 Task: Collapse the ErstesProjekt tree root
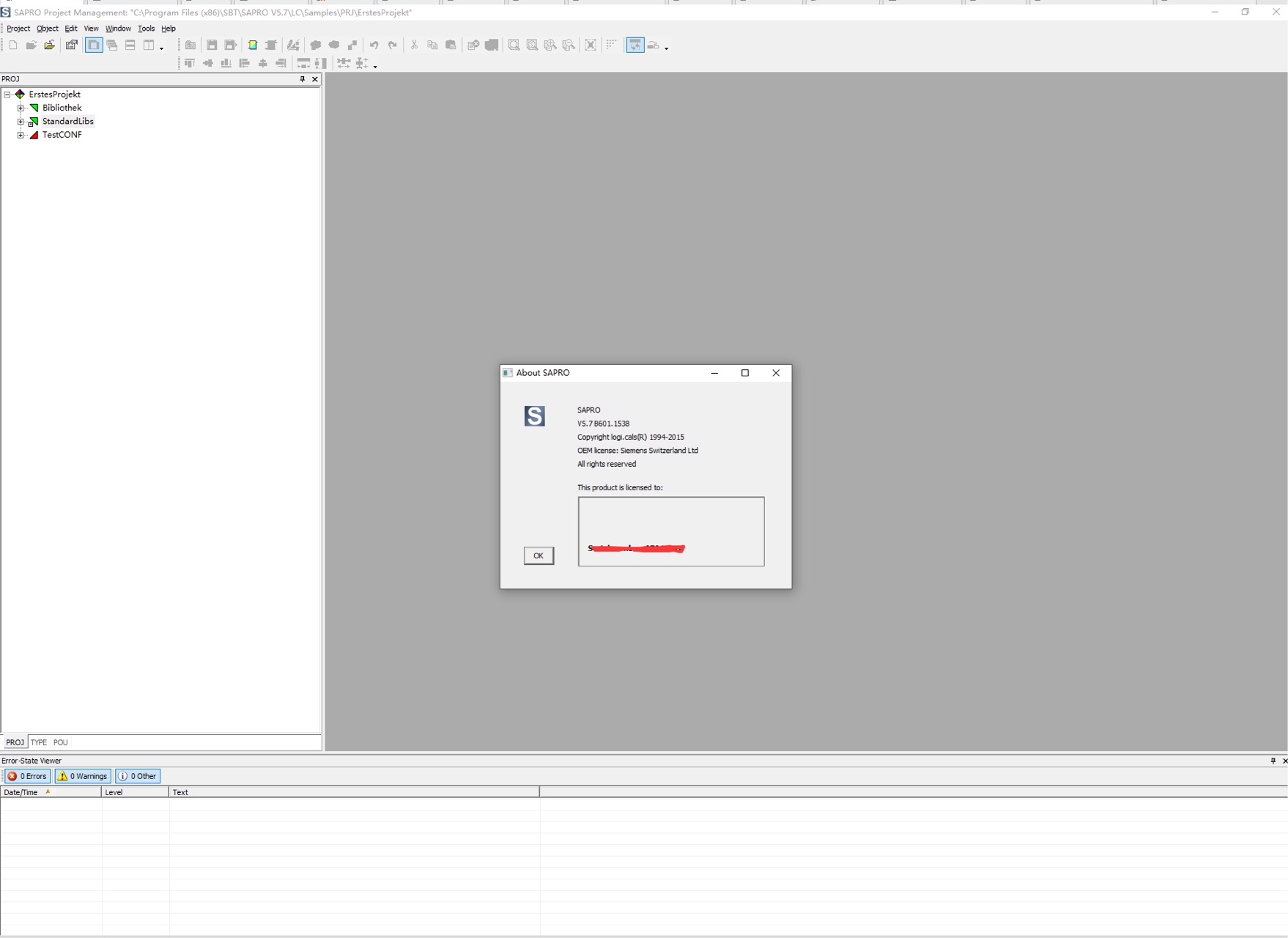click(x=7, y=95)
